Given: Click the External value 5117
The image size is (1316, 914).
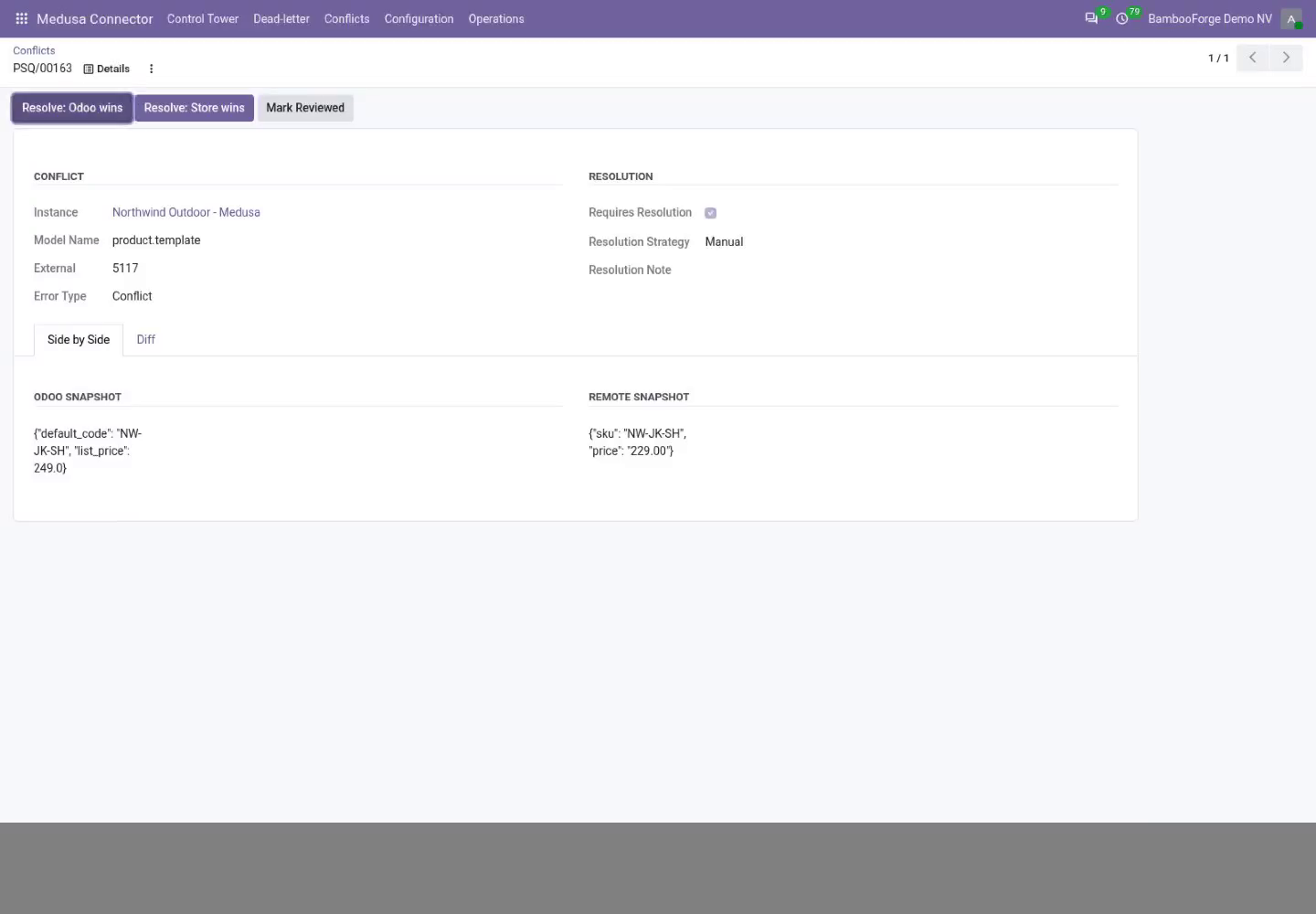Looking at the screenshot, I should tap(125, 268).
